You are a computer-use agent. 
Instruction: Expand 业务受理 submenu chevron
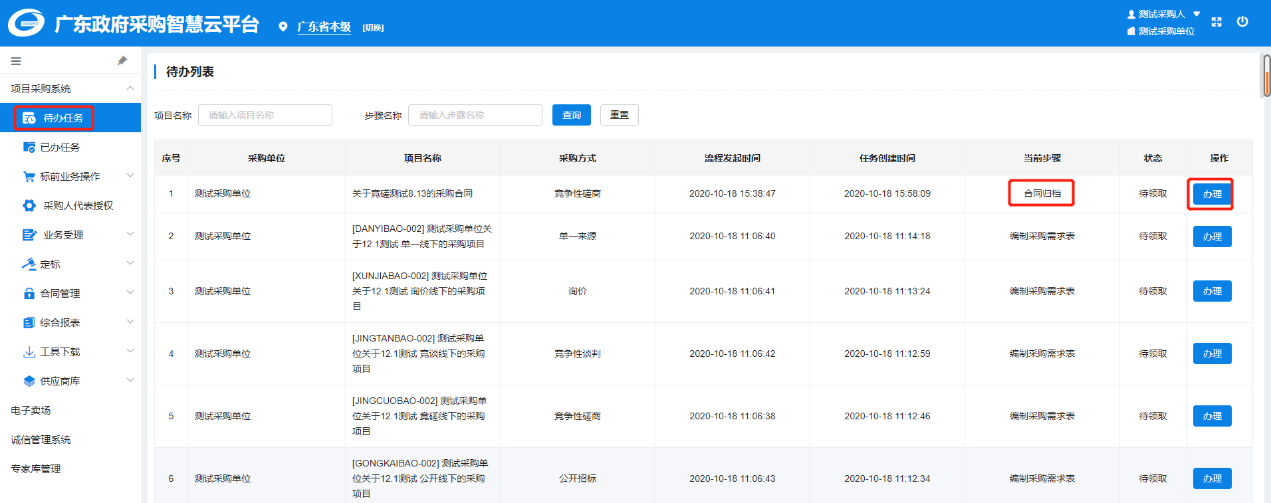pyautogui.click(x=130, y=235)
